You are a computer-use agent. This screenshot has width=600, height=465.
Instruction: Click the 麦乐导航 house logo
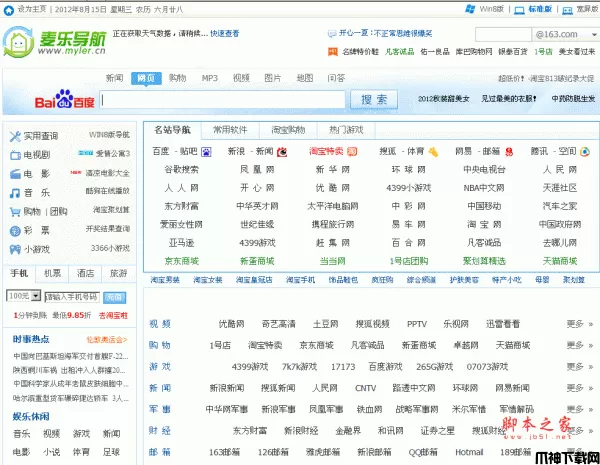[18, 42]
